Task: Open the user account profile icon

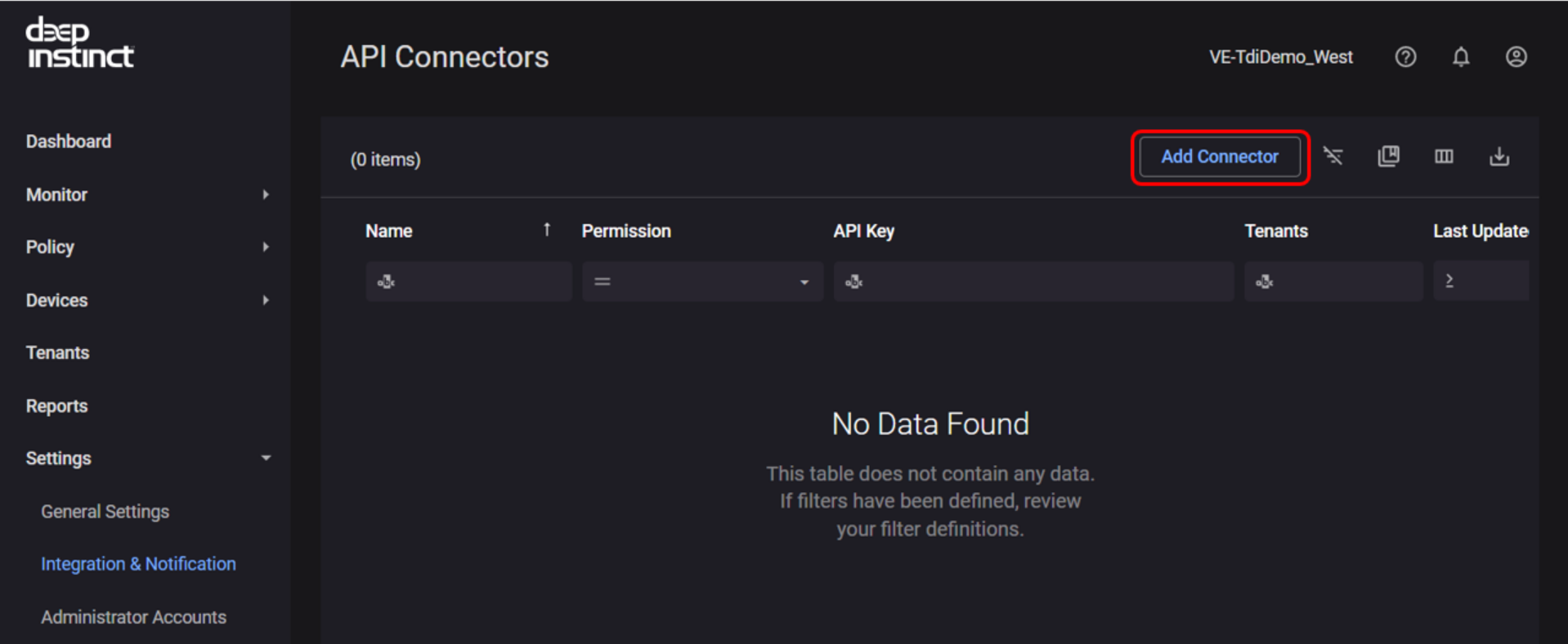Action: 1516,57
